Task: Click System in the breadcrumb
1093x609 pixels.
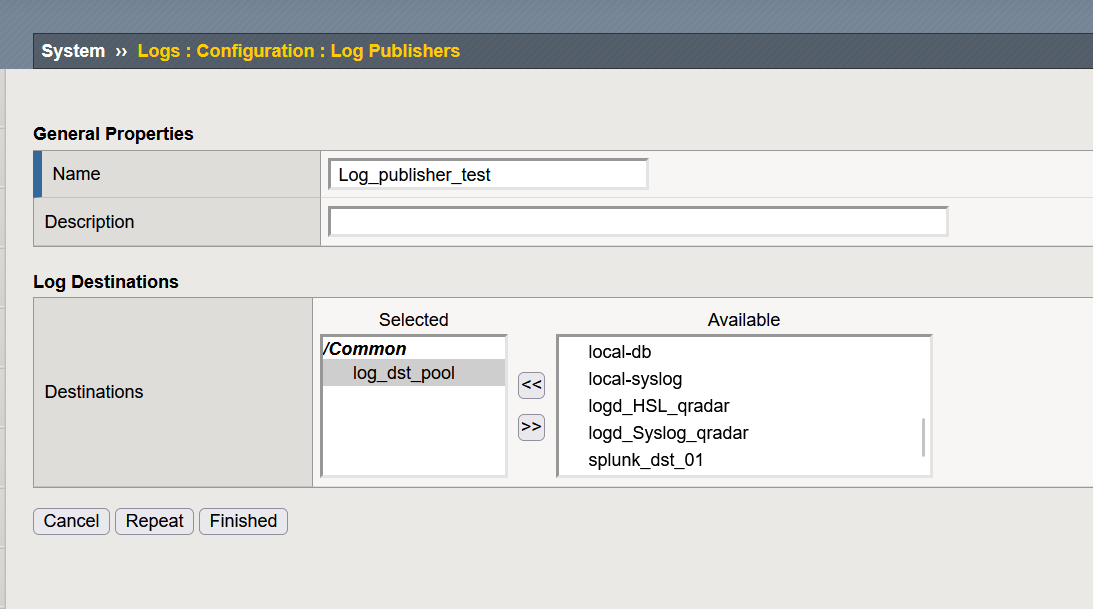Action: click(73, 51)
